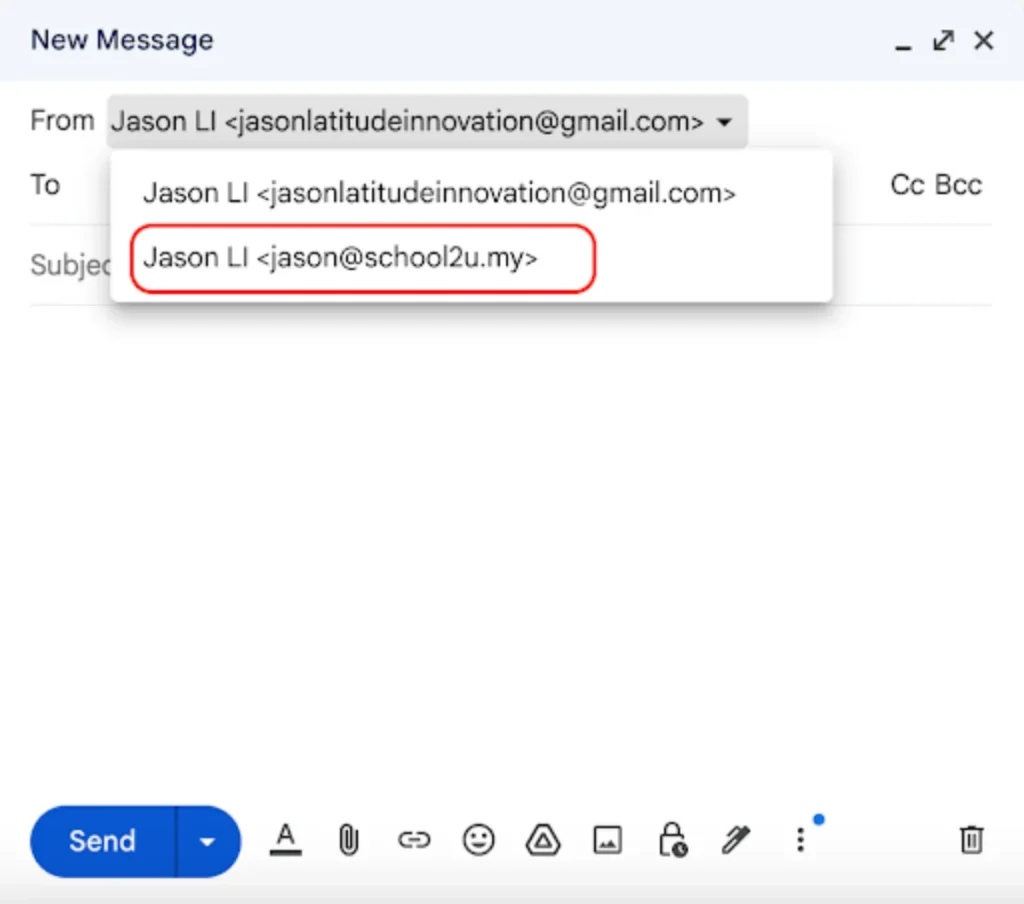Insert files using Google Drive icon

pyautogui.click(x=542, y=840)
